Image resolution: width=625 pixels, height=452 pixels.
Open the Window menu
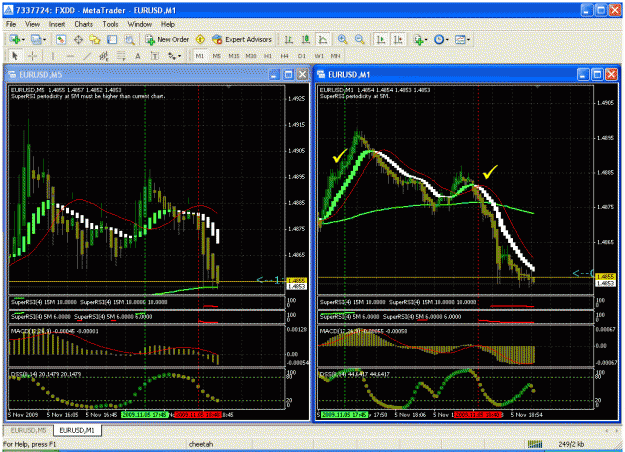pyautogui.click(x=140, y=24)
